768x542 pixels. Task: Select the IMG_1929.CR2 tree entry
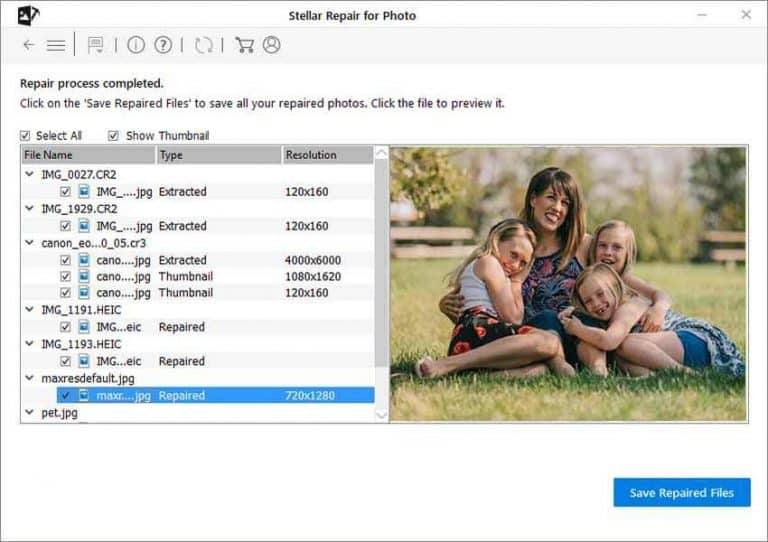pyautogui.click(x=79, y=209)
